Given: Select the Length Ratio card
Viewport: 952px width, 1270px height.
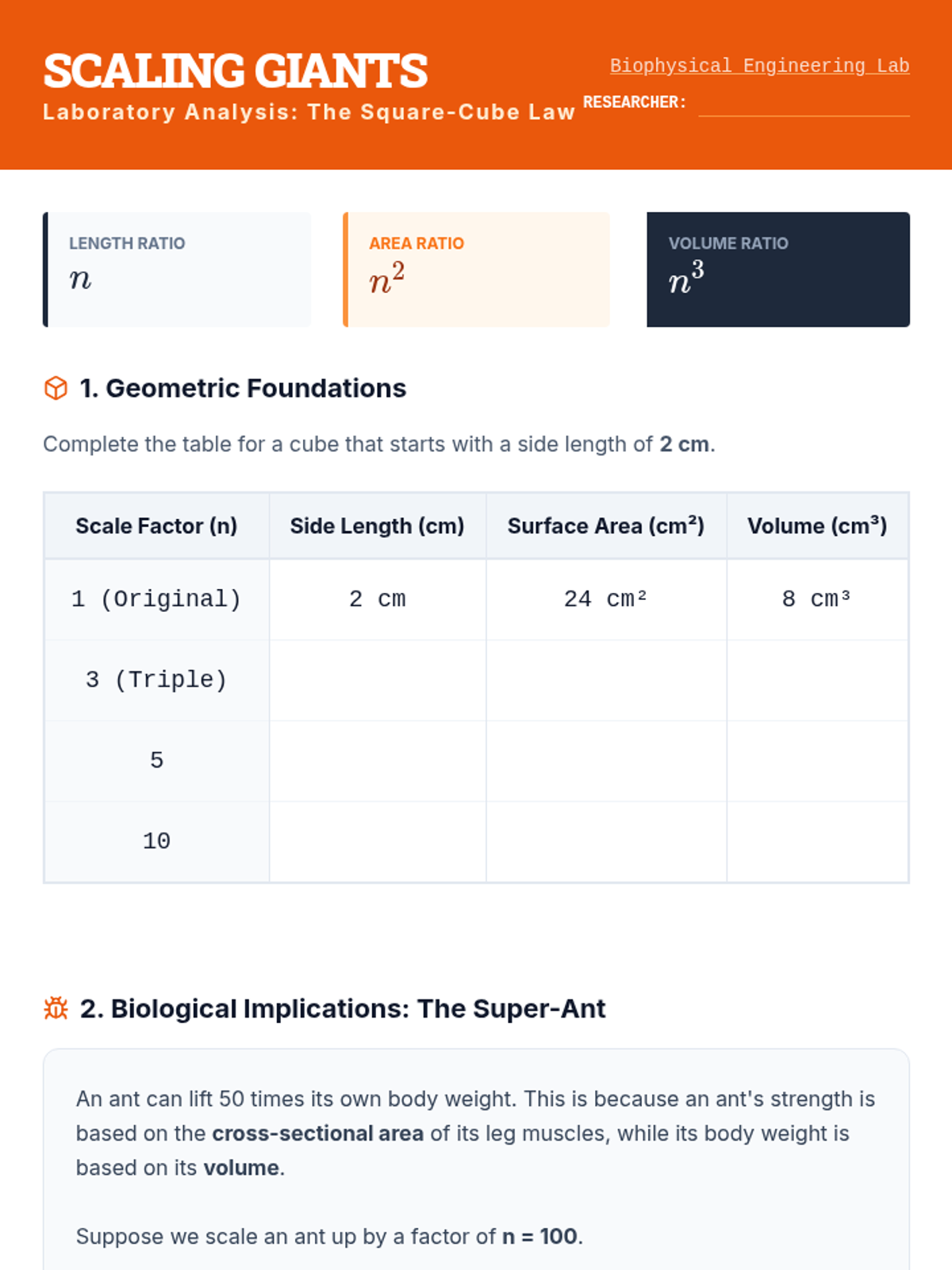Looking at the screenshot, I should coord(177,269).
